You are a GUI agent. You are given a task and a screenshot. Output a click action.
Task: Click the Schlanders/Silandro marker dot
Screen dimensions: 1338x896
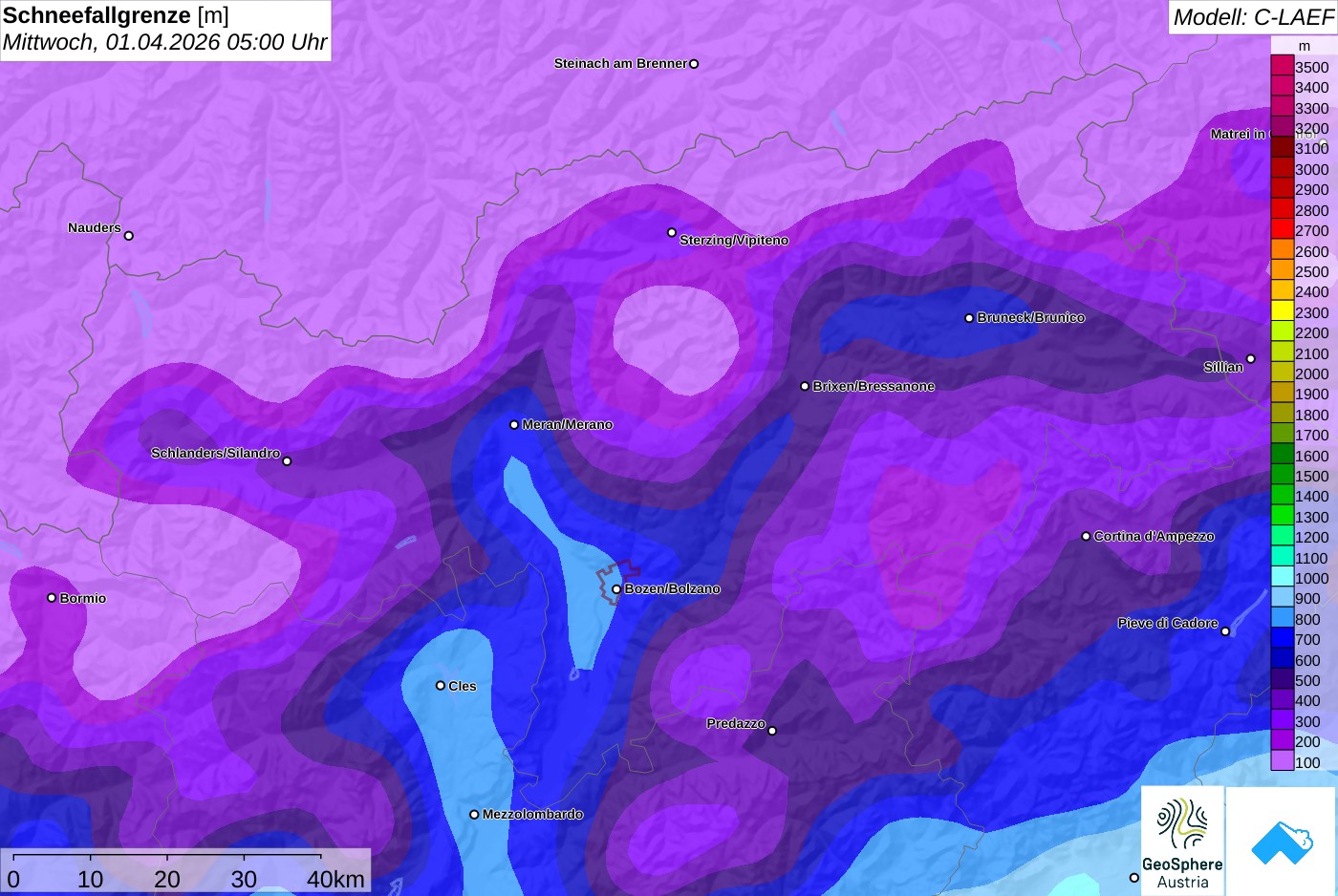click(287, 461)
